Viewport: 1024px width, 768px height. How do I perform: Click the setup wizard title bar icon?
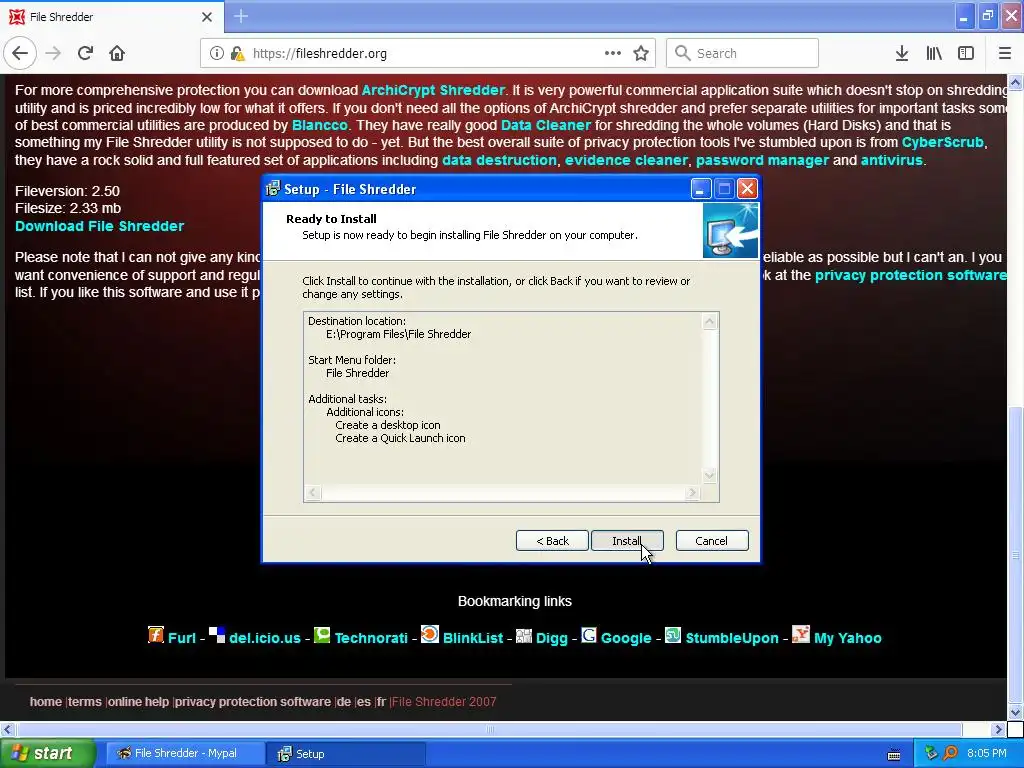pyautogui.click(x=273, y=189)
